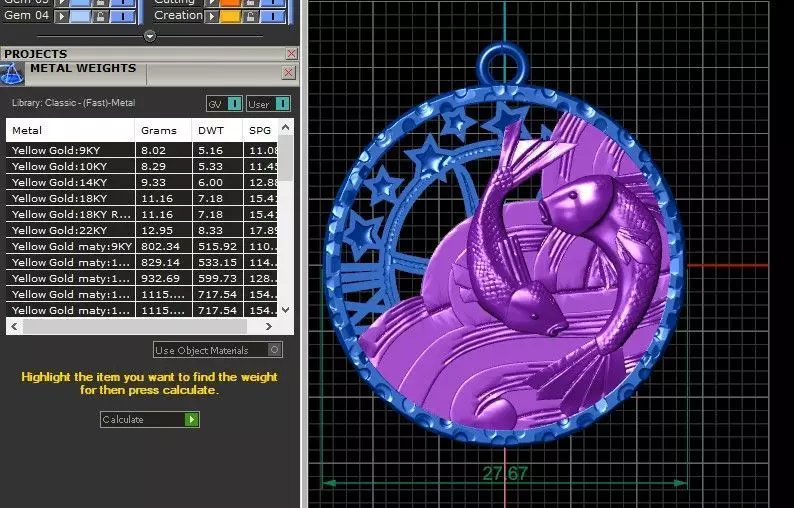Click the 829.14 grams value
The image size is (794, 508).
[x=161, y=262]
